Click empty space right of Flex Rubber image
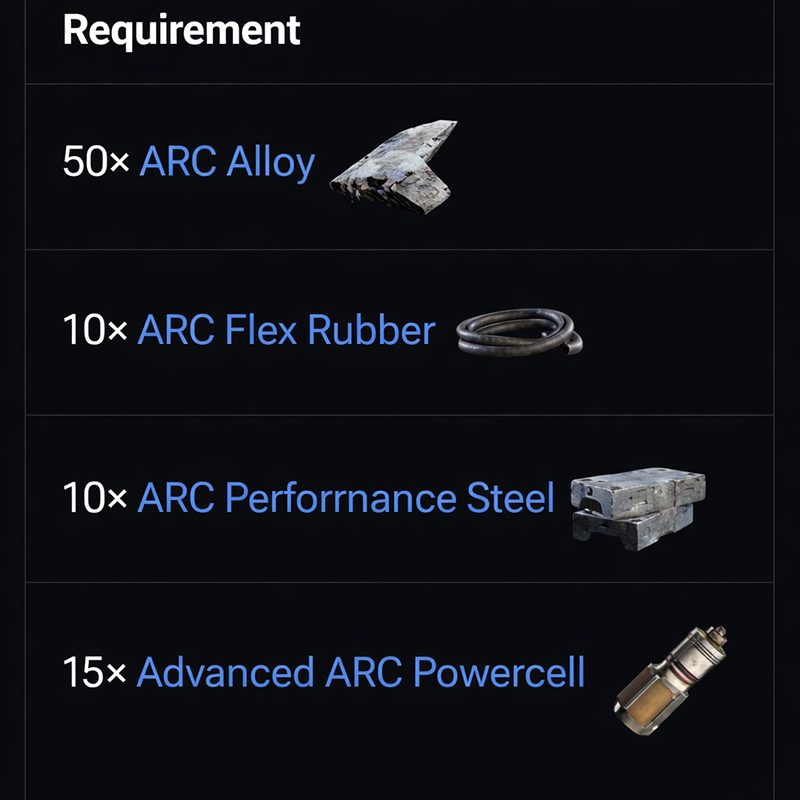Image resolution: width=800 pixels, height=800 pixels. coord(680,331)
